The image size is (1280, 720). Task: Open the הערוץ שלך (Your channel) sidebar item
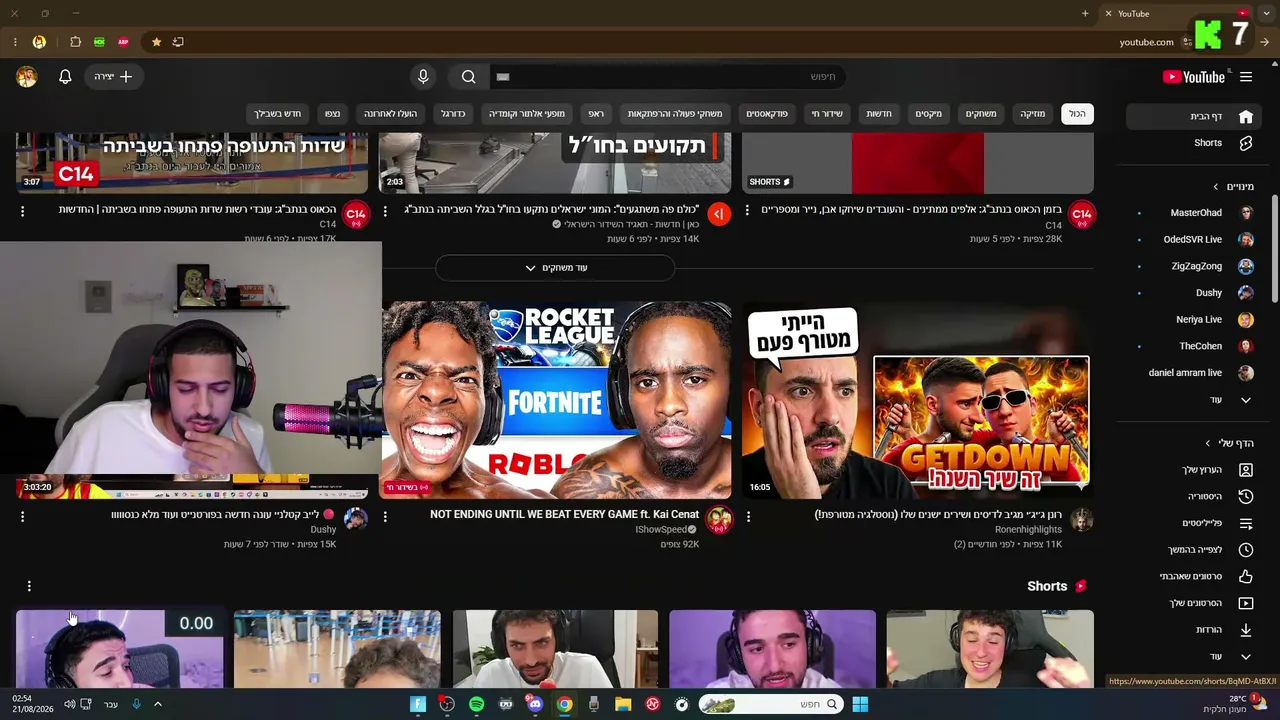(x=1192, y=470)
